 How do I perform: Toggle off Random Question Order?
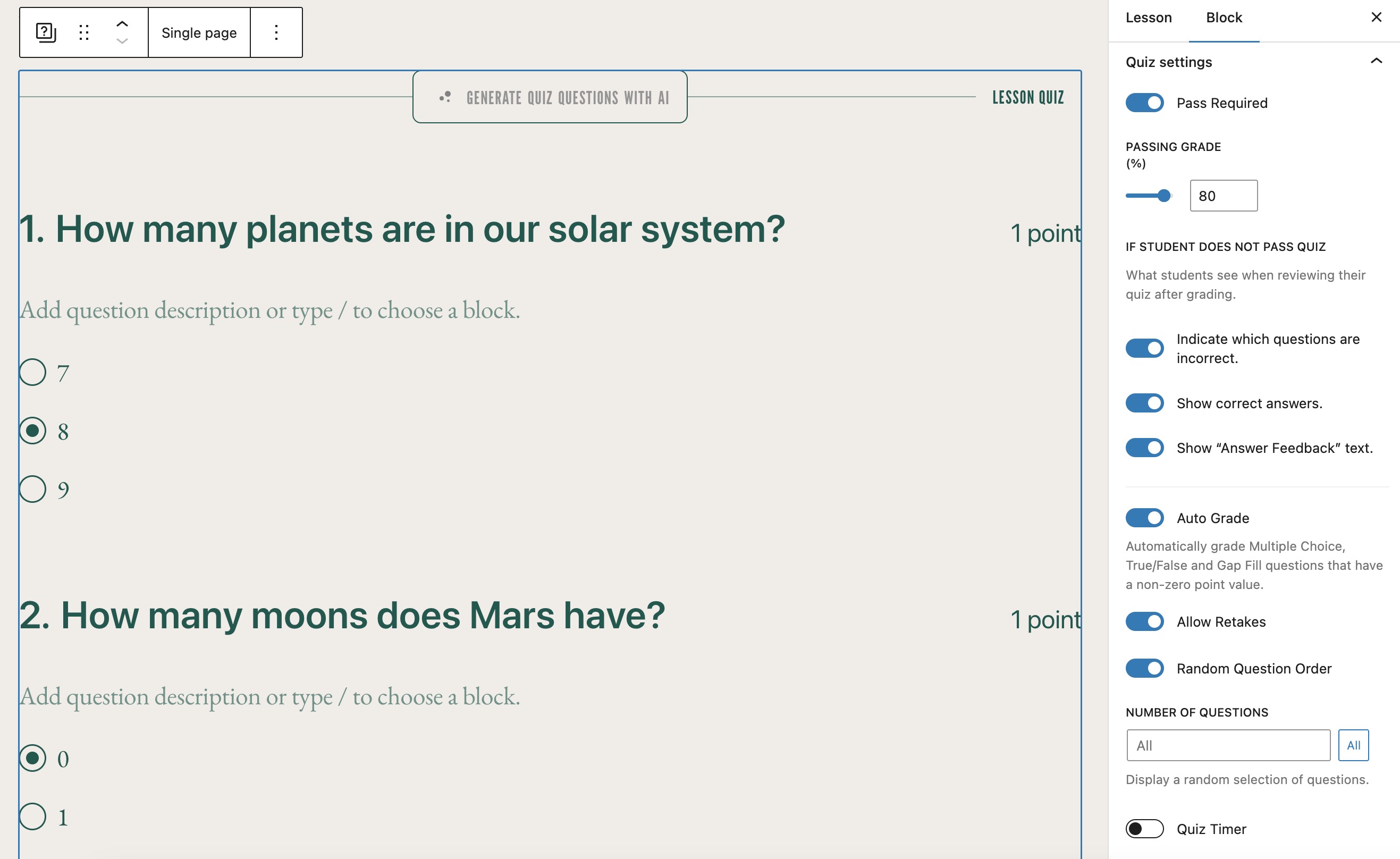(x=1144, y=668)
